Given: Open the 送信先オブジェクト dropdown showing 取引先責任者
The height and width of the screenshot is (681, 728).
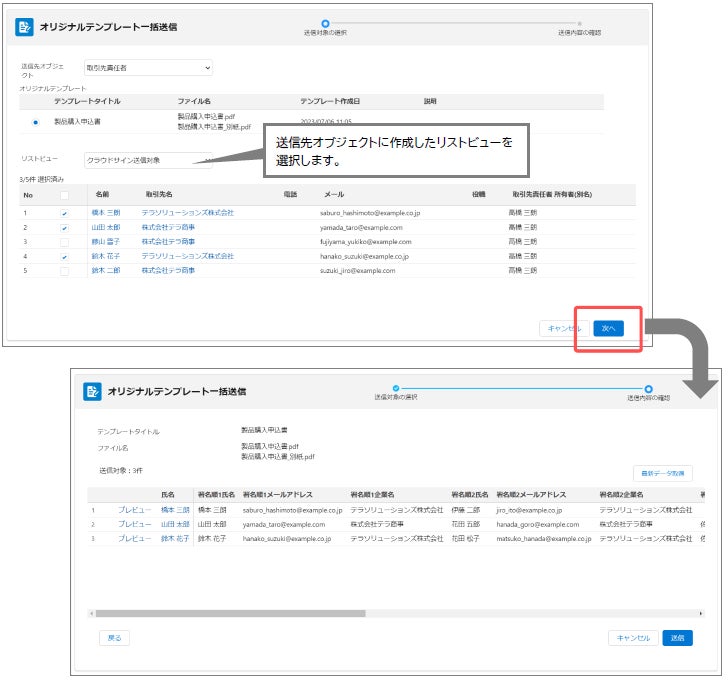Looking at the screenshot, I should [148, 68].
